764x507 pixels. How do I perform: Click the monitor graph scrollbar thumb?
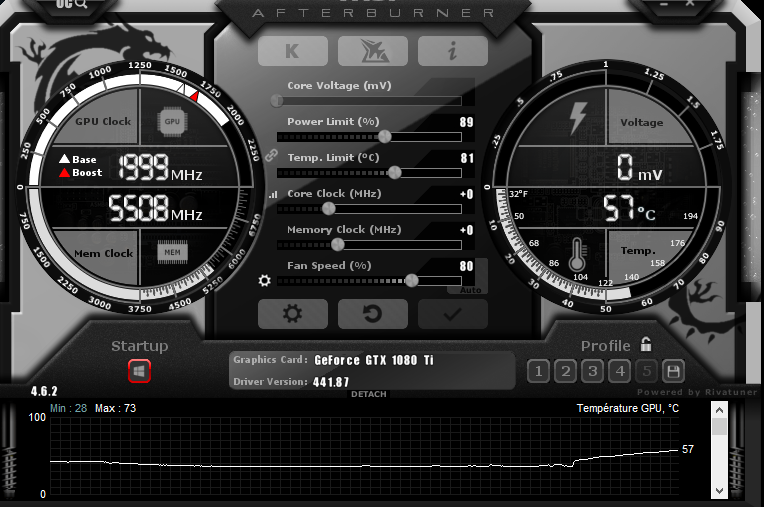[x=719, y=427]
